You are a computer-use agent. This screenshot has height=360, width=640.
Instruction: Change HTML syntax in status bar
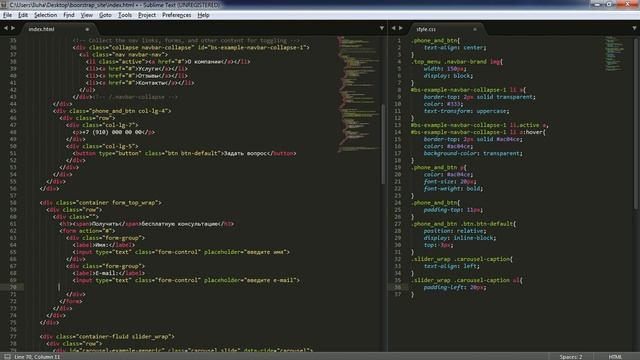pyautogui.click(x=615, y=357)
